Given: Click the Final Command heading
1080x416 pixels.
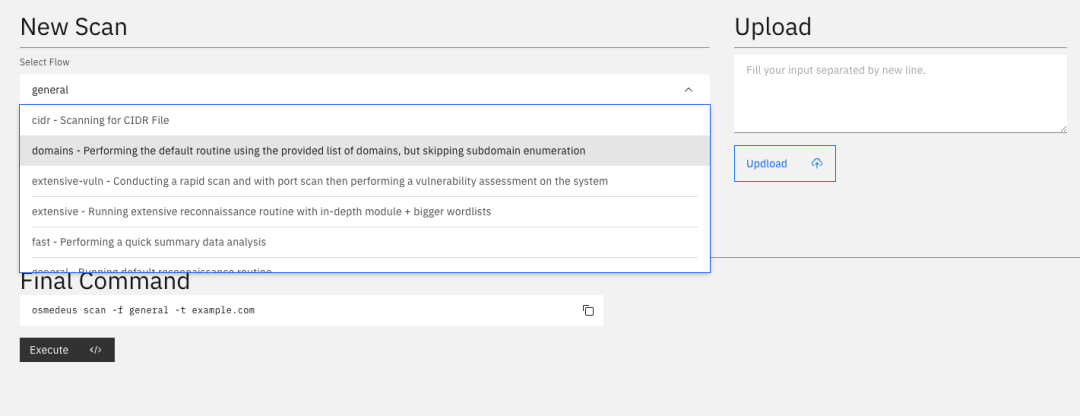Looking at the screenshot, I should pyautogui.click(x=105, y=282).
